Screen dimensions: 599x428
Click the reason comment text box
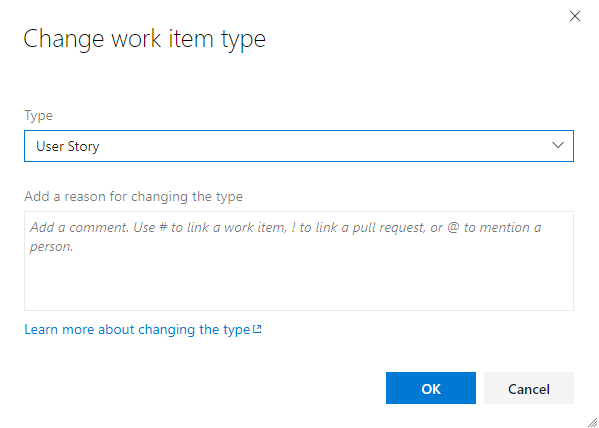pos(299,261)
